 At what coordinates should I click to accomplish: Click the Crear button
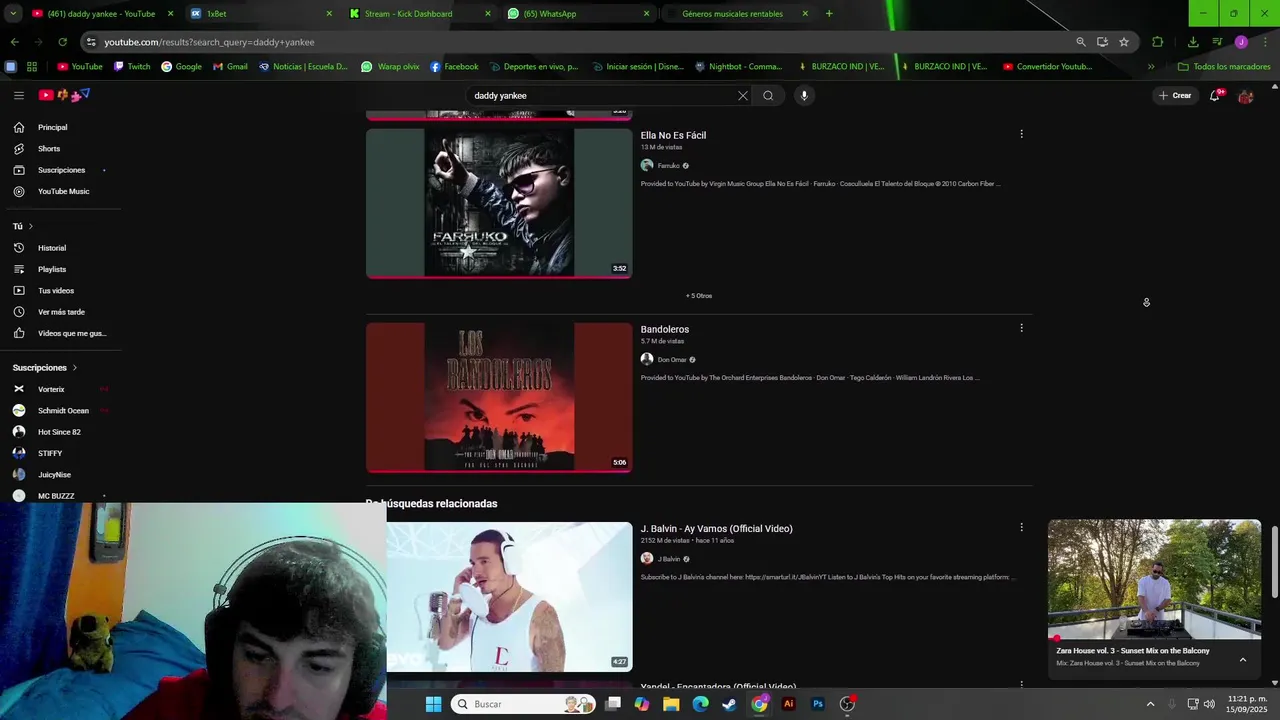pyautogui.click(x=1175, y=96)
